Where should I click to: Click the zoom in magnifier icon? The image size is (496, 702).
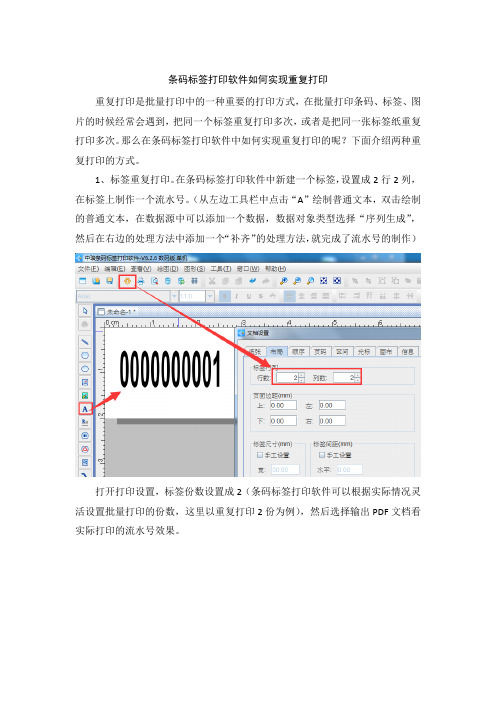[x=283, y=281]
